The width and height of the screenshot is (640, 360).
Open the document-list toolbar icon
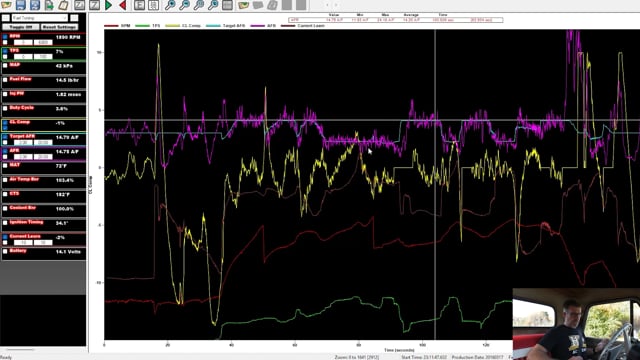click(153, 5)
